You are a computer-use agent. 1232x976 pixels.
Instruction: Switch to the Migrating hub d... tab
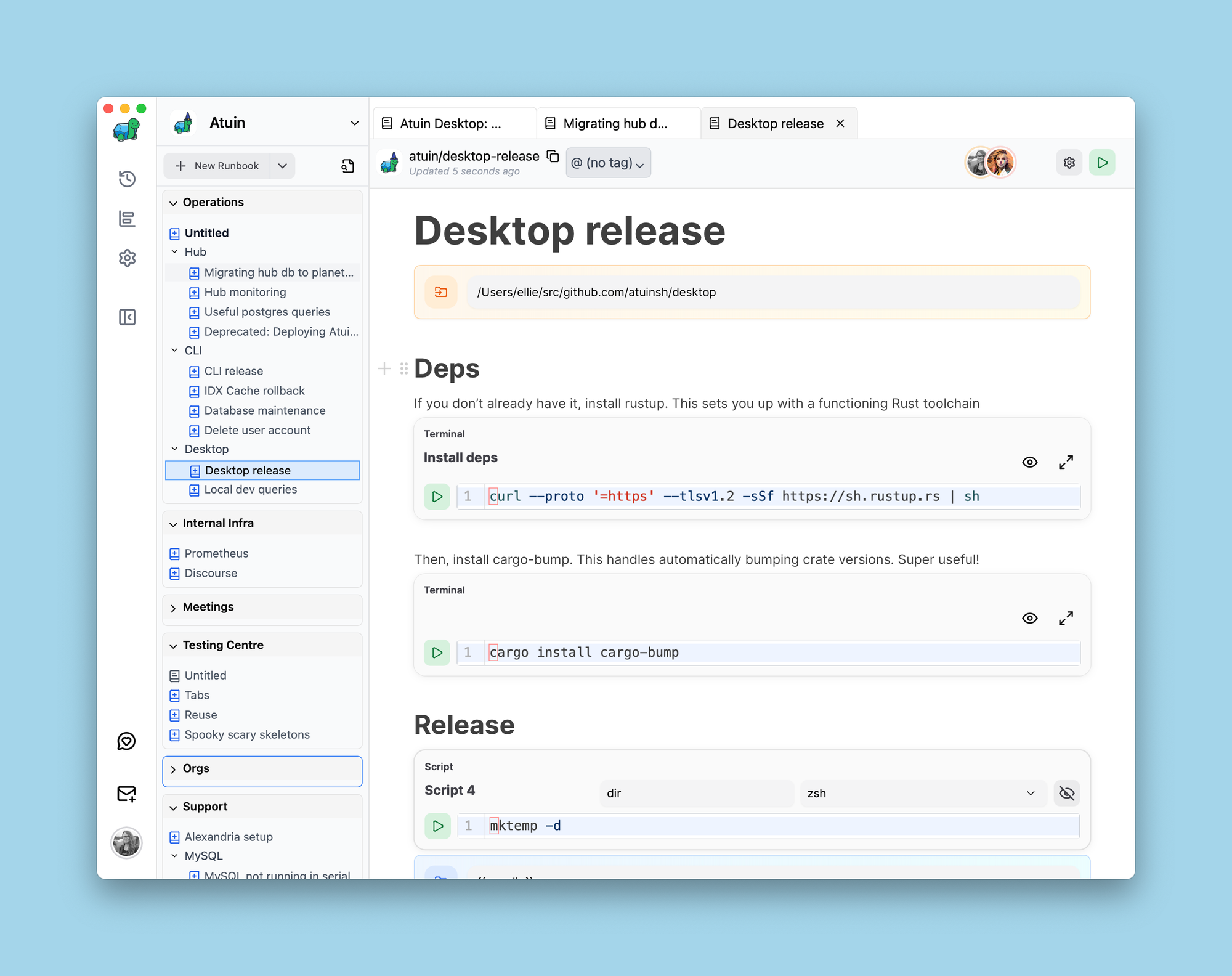[x=615, y=124]
